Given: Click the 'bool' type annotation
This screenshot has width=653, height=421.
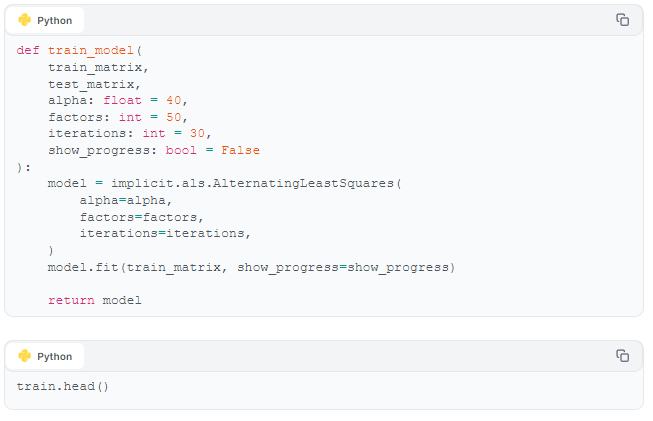Looking at the screenshot, I should point(181,150).
